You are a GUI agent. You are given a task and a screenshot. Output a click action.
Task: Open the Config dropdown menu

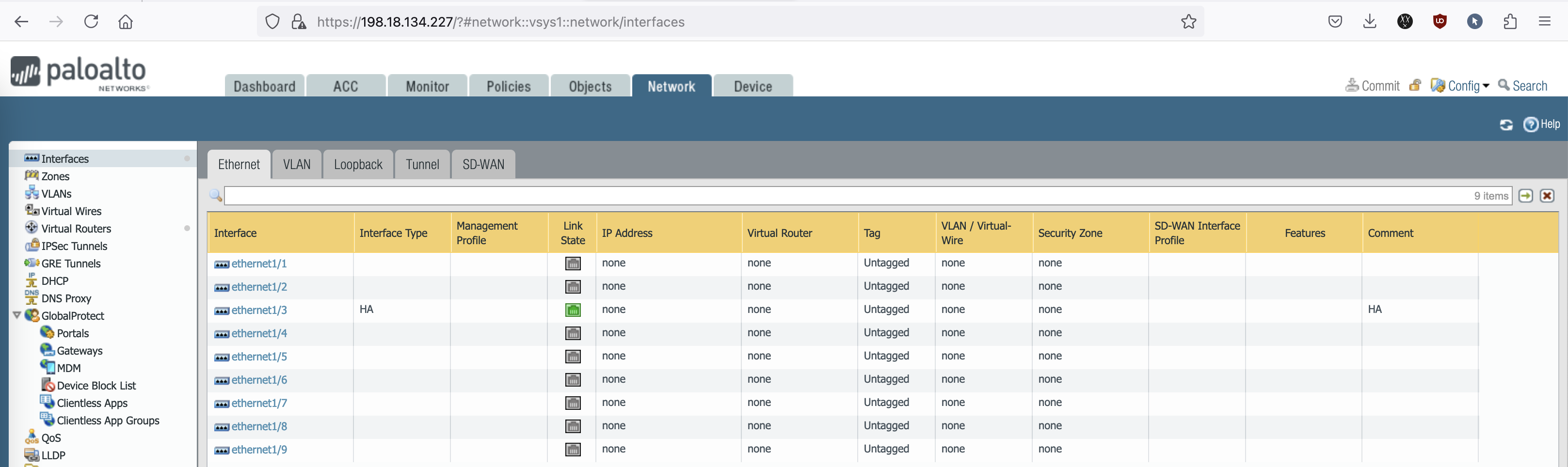click(1460, 86)
